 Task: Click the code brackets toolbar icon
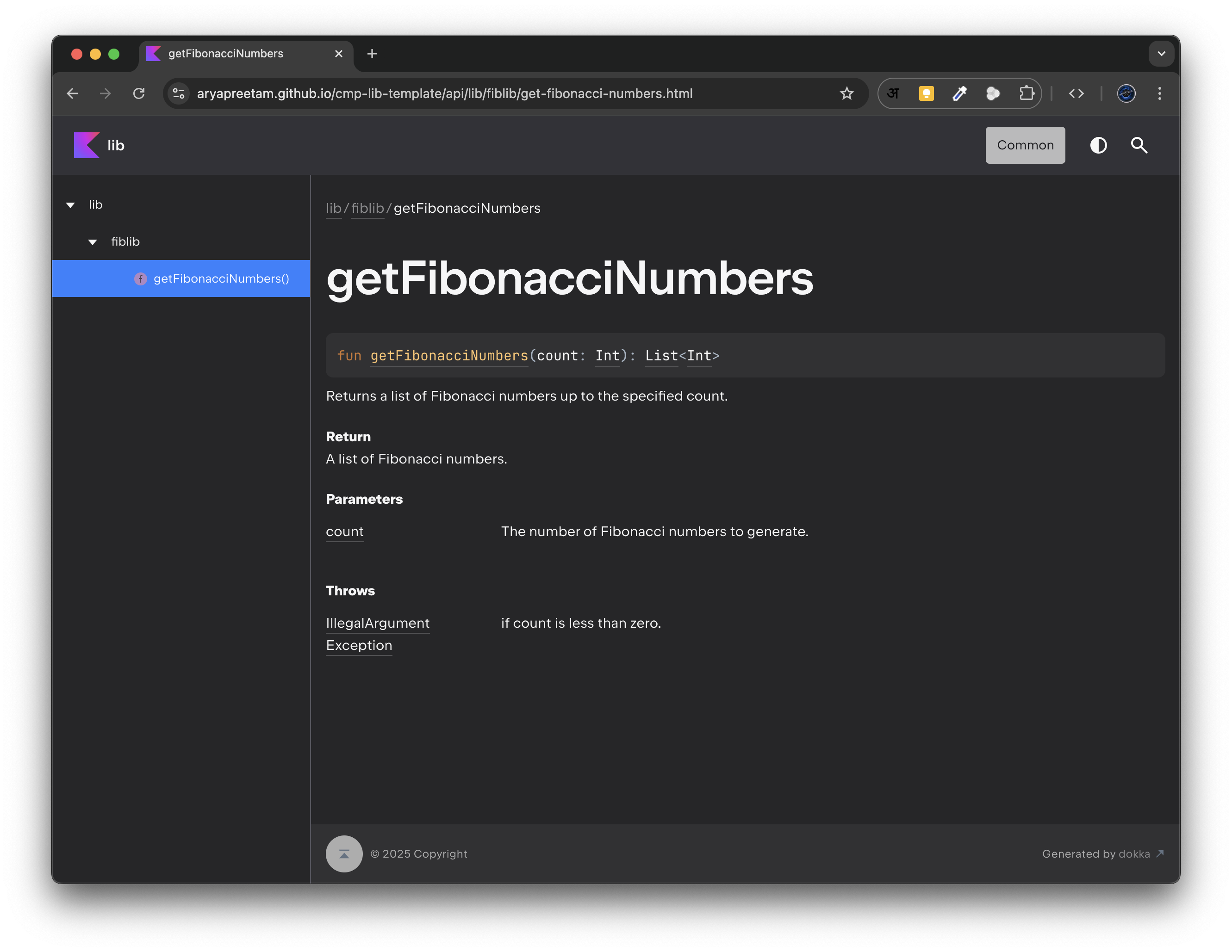1076,93
